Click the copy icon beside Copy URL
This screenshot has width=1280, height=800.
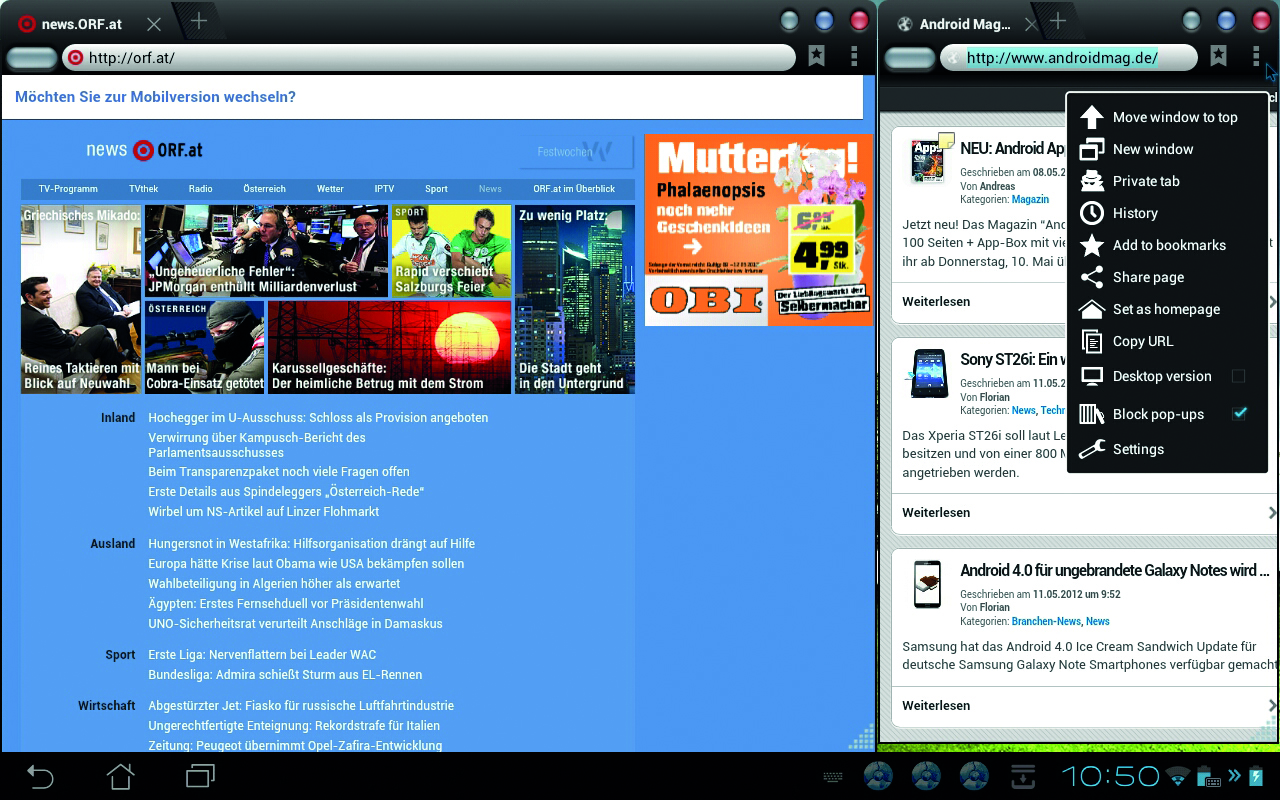pyautogui.click(x=1091, y=341)
